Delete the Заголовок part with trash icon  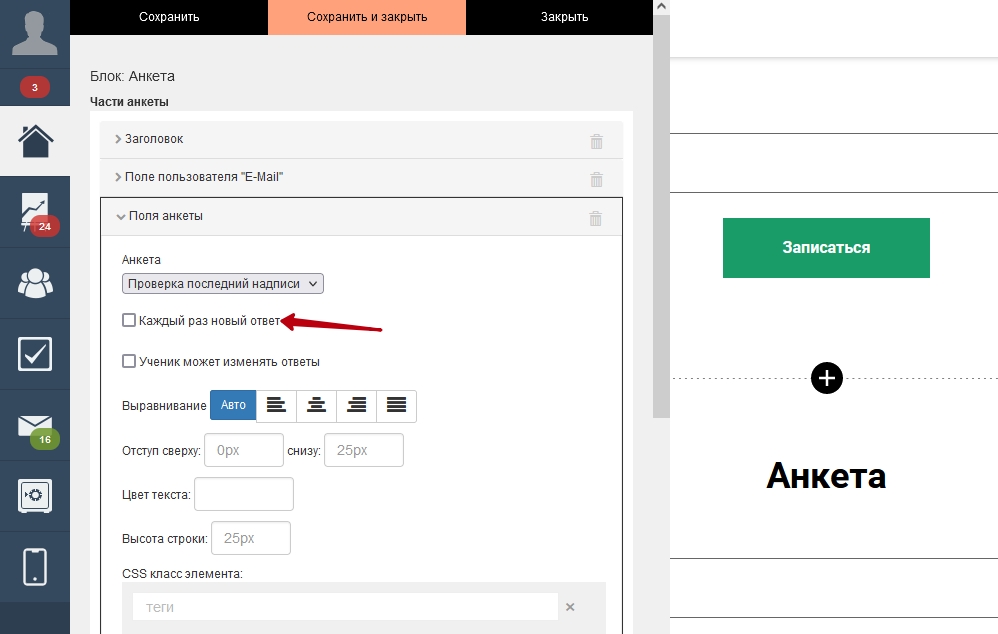click(x=596, y=141)
